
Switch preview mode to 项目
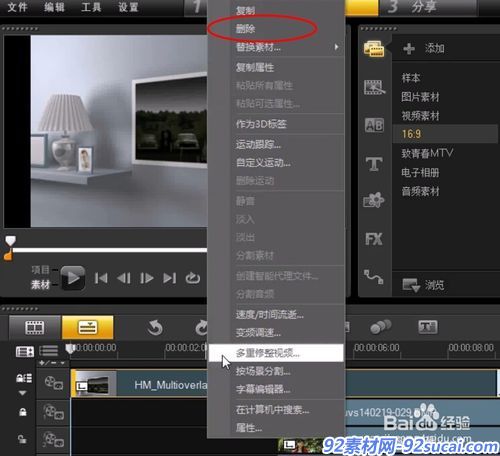click(x=40, y=270)
